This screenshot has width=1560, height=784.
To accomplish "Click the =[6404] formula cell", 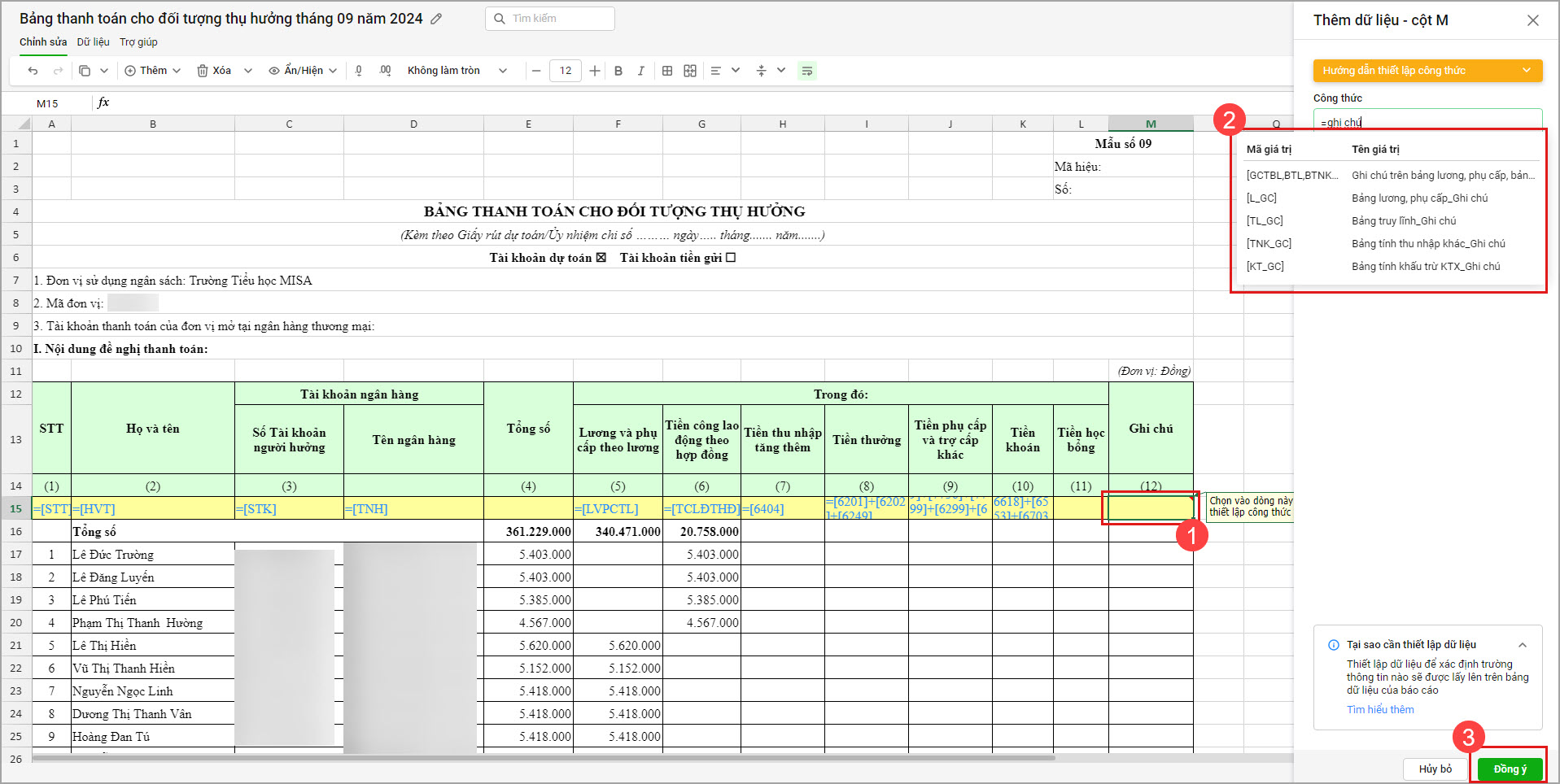I will point(782,508).
